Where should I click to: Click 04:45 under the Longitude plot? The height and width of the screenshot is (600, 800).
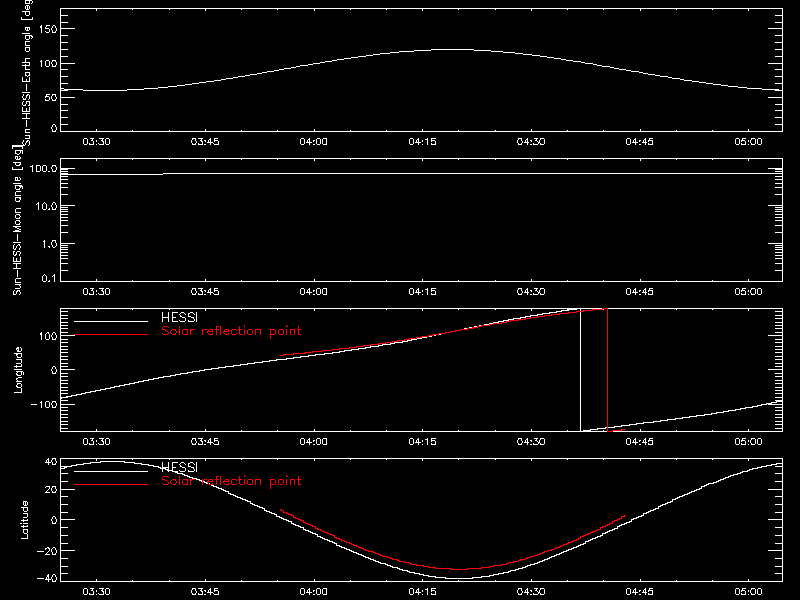click(x=640, y=442)
